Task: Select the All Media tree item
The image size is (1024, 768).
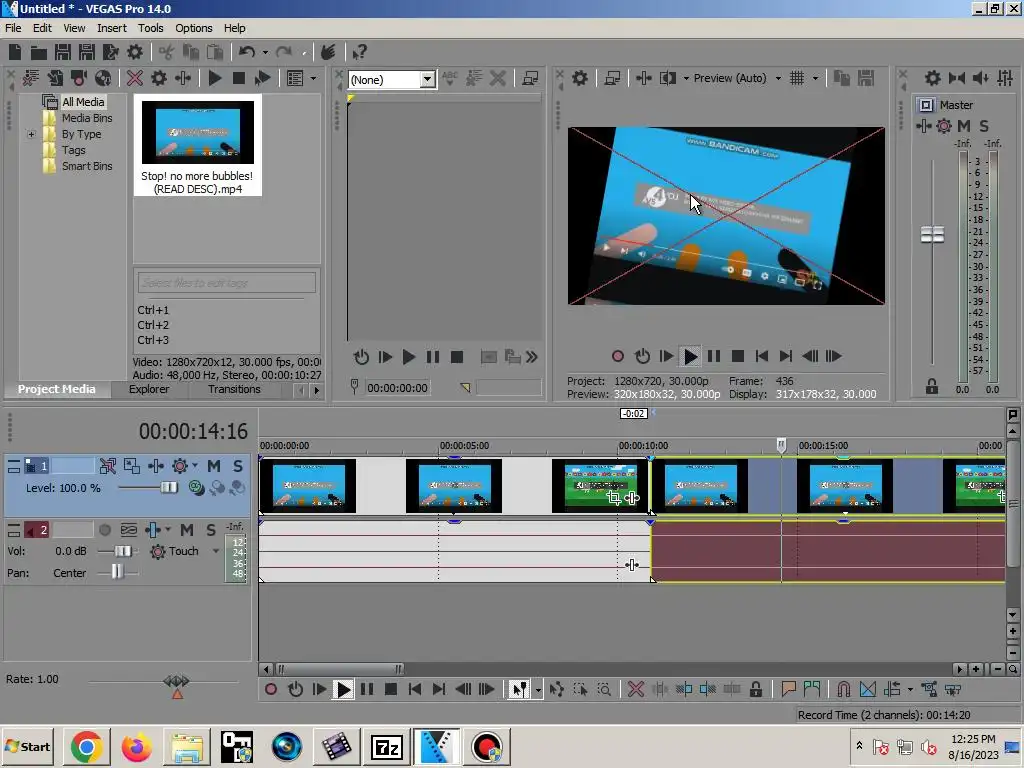Action: (83, 102)
